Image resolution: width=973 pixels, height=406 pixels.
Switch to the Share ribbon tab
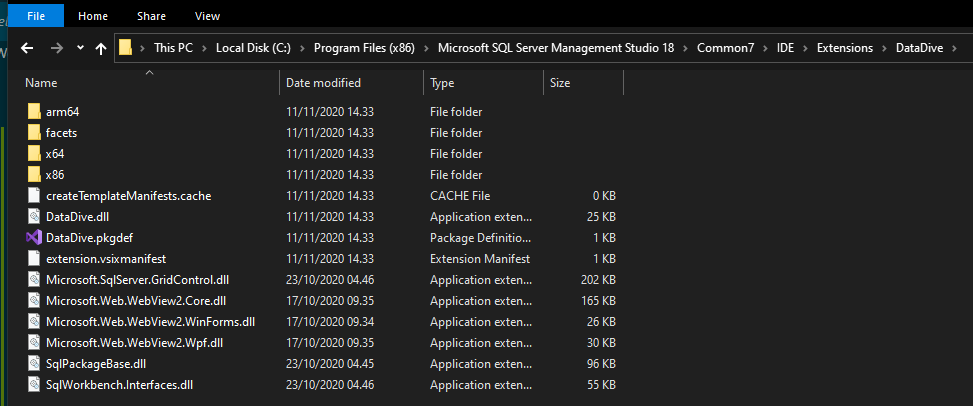tap(151, 16)
